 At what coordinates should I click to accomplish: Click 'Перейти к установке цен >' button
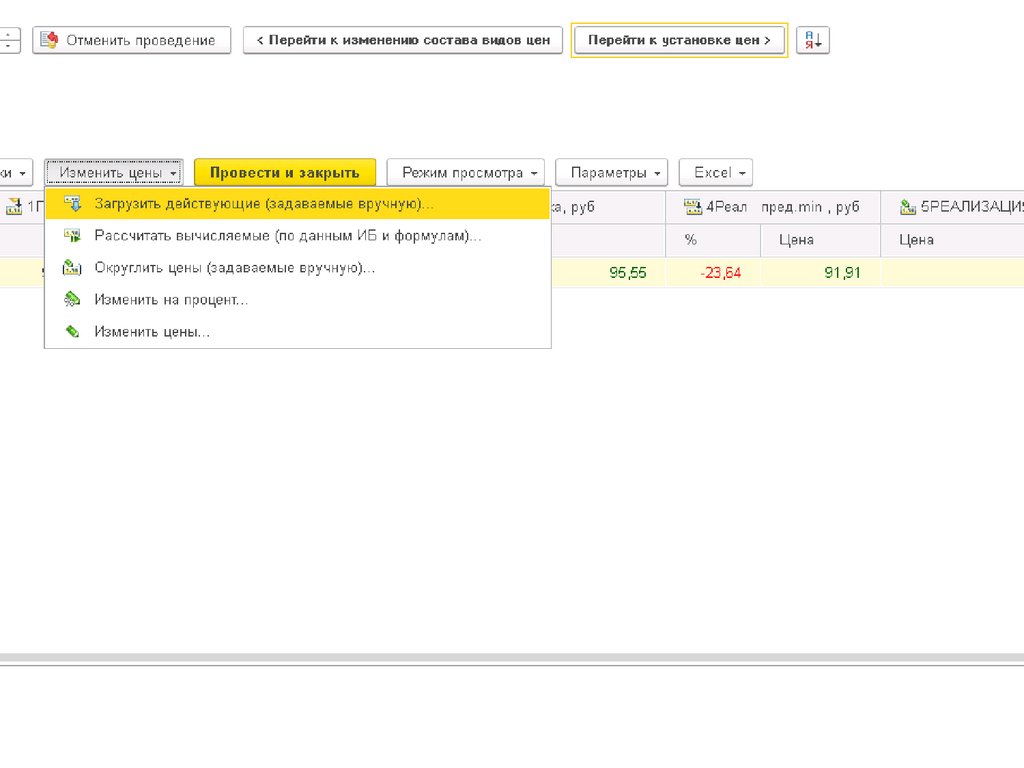(x=679, y=40)
